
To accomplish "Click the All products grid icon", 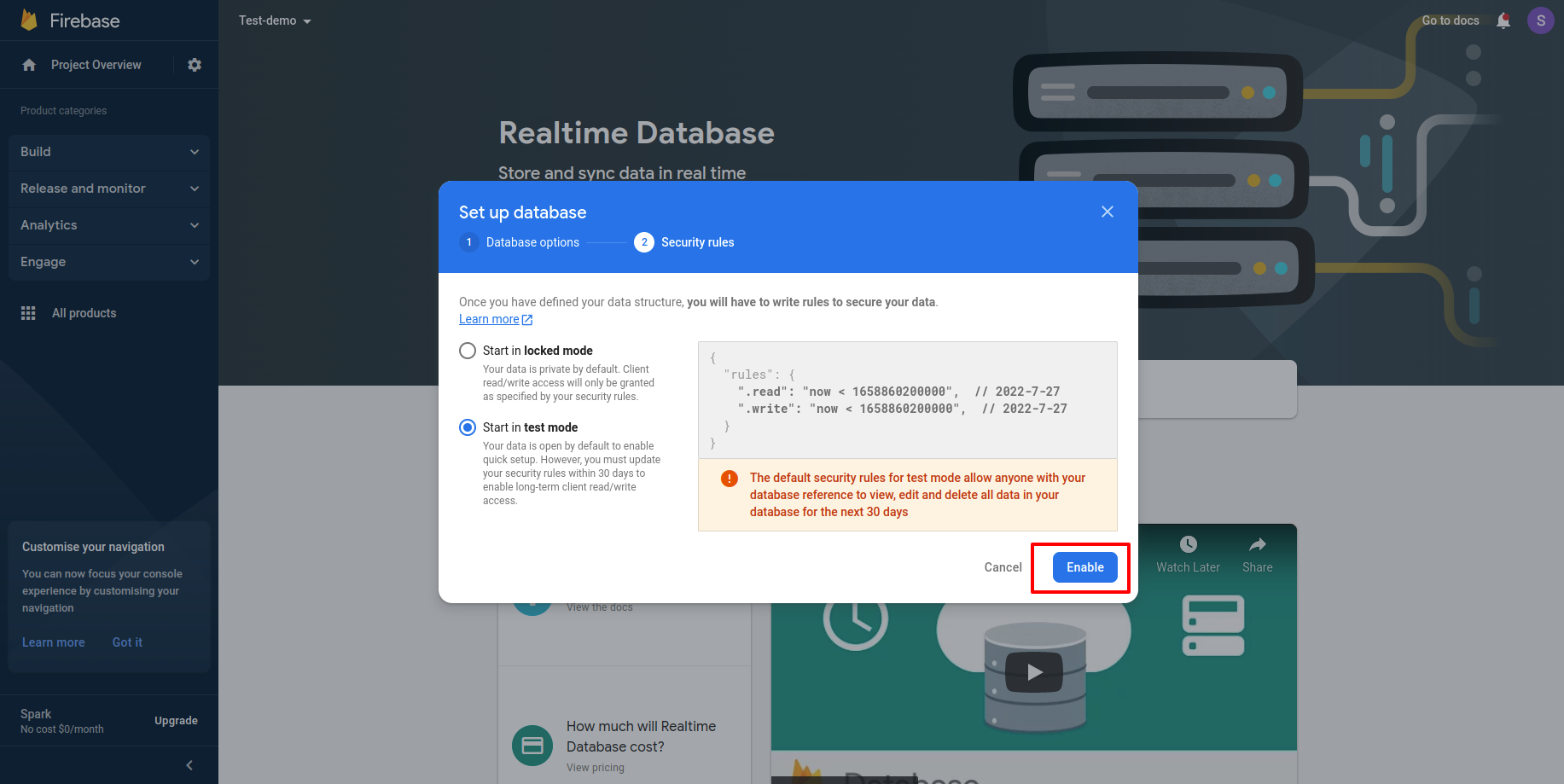I will coord(28,313).
